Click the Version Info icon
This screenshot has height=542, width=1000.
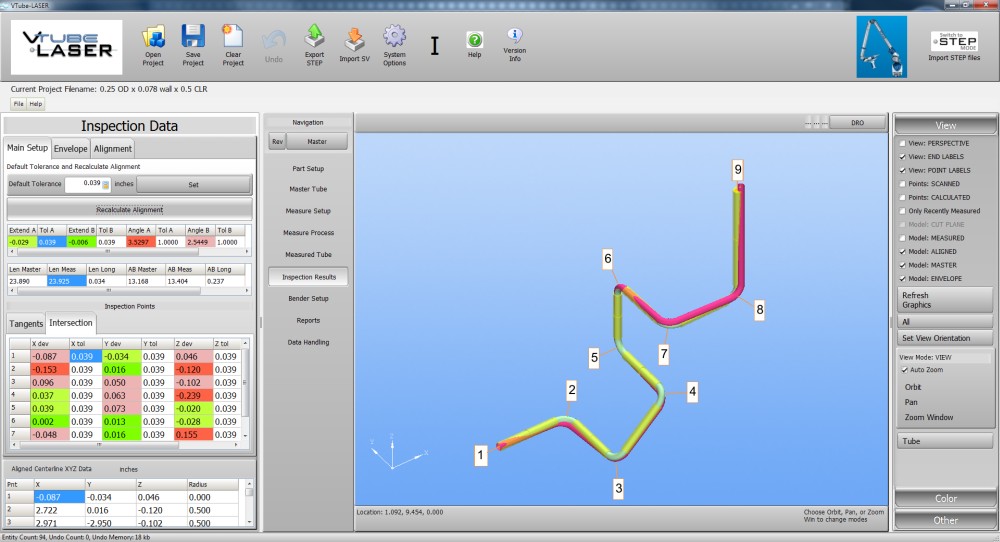tap(515, 38)
